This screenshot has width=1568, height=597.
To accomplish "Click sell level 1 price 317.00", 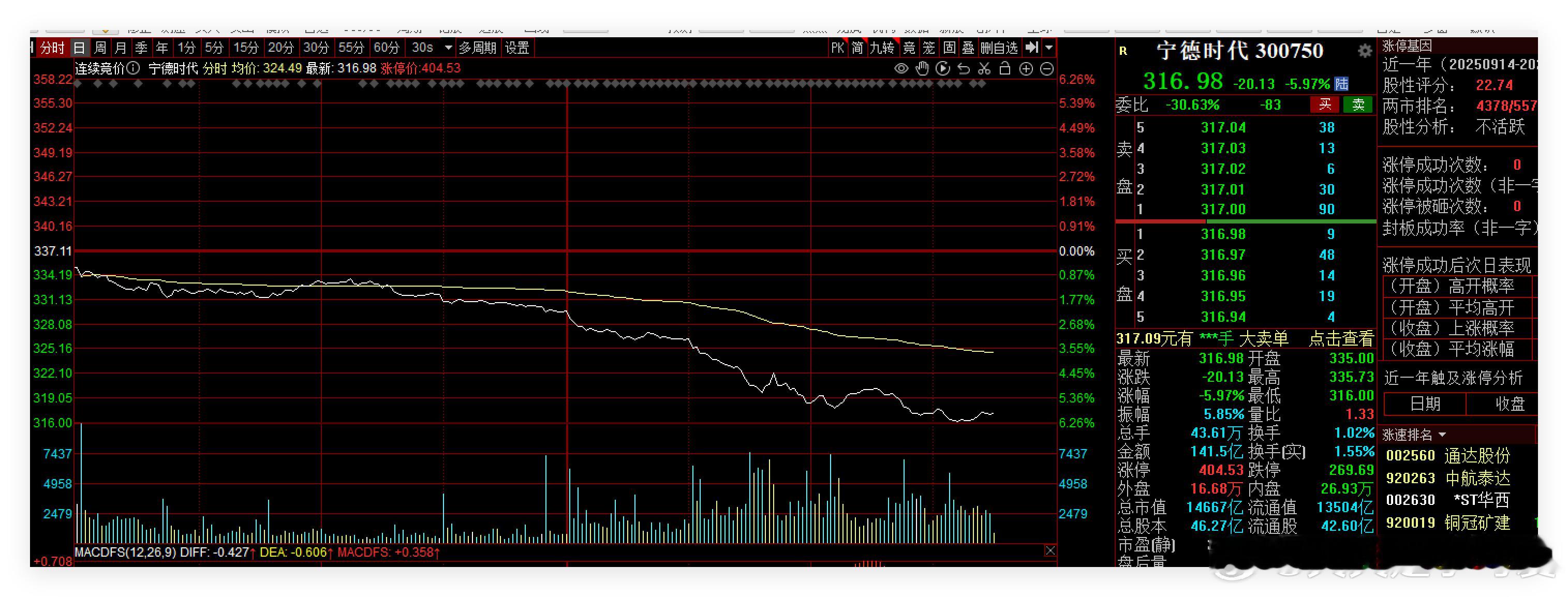I will click(x=1223, y=210).
